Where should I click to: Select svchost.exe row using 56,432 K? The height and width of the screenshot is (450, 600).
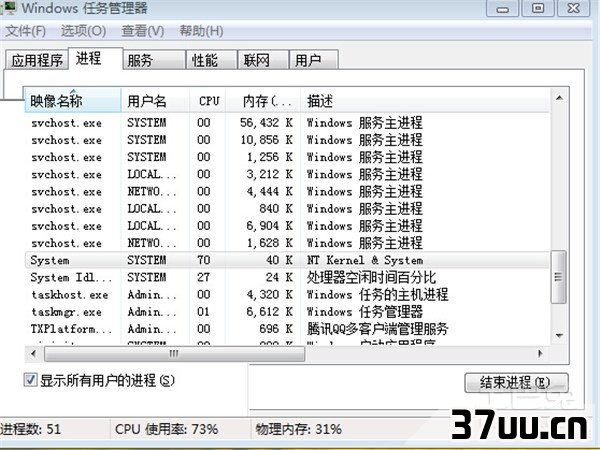287,123
